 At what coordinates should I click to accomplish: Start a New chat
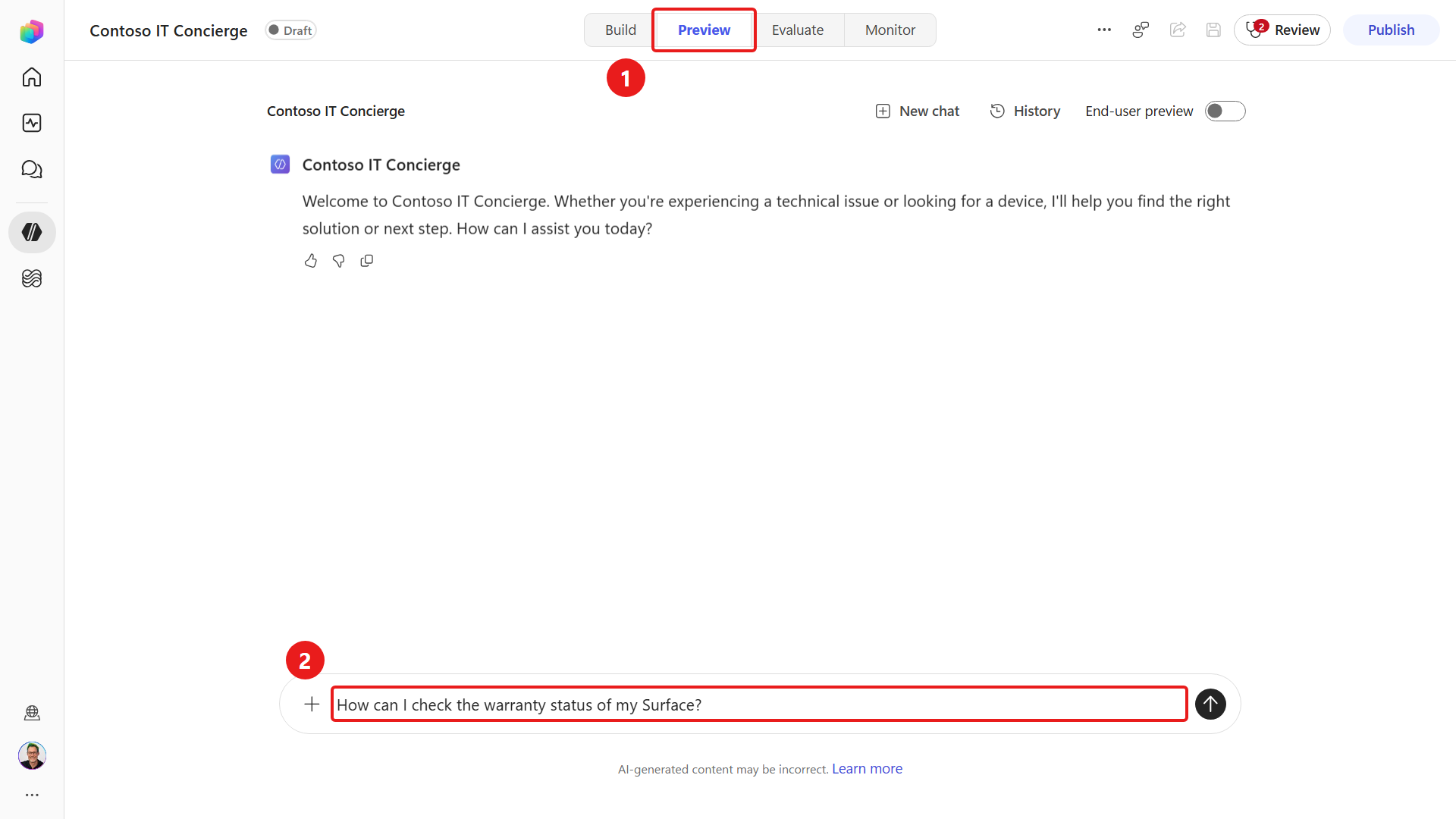918,111
